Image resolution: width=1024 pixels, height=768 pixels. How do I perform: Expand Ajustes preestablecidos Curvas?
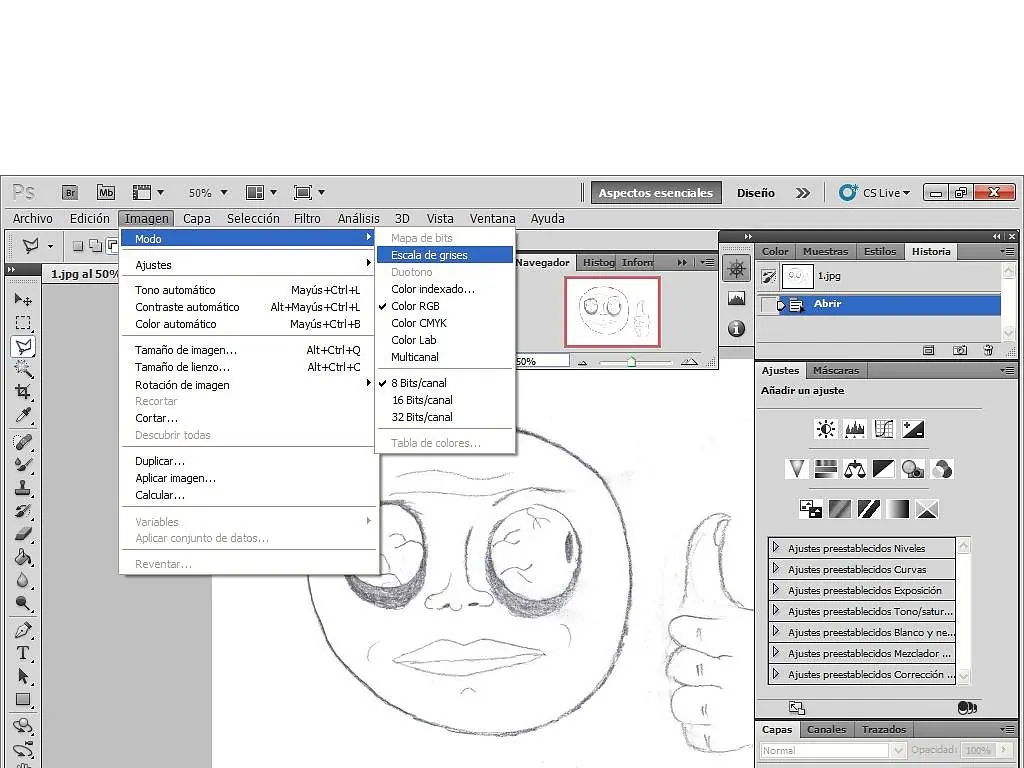776,568
